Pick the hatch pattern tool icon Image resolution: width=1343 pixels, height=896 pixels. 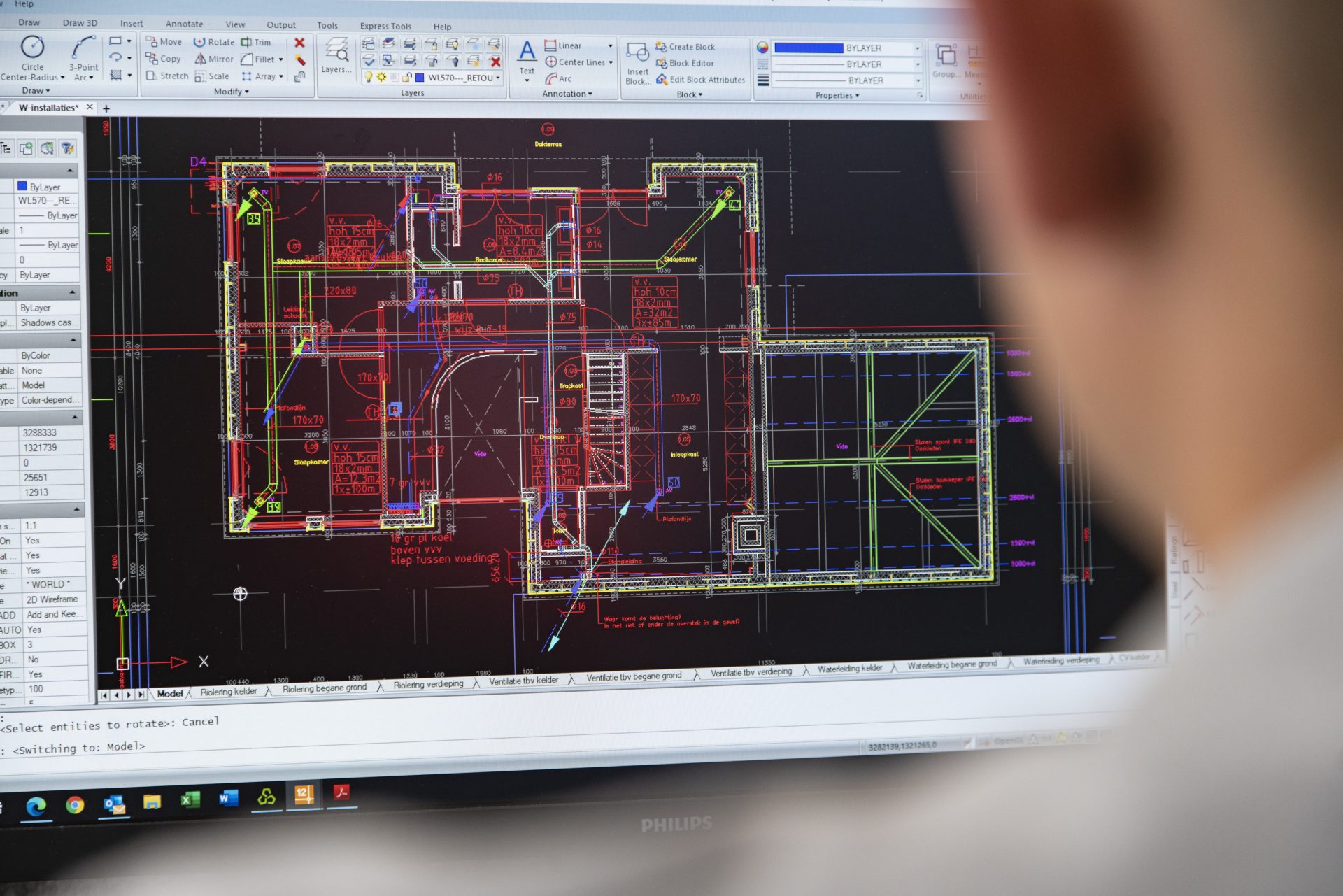(x=116, y=75)
